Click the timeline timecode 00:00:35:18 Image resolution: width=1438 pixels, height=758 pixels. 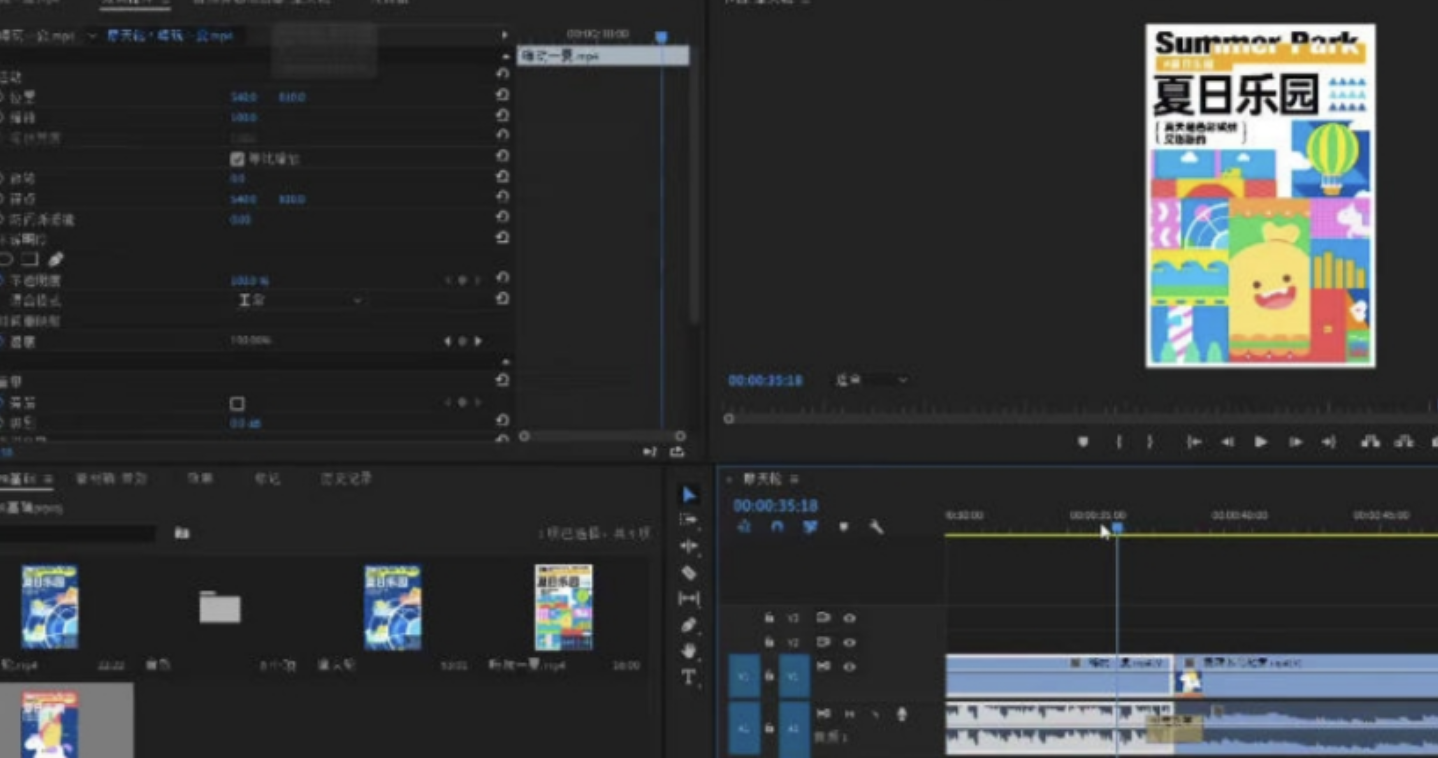coord(775,506)
